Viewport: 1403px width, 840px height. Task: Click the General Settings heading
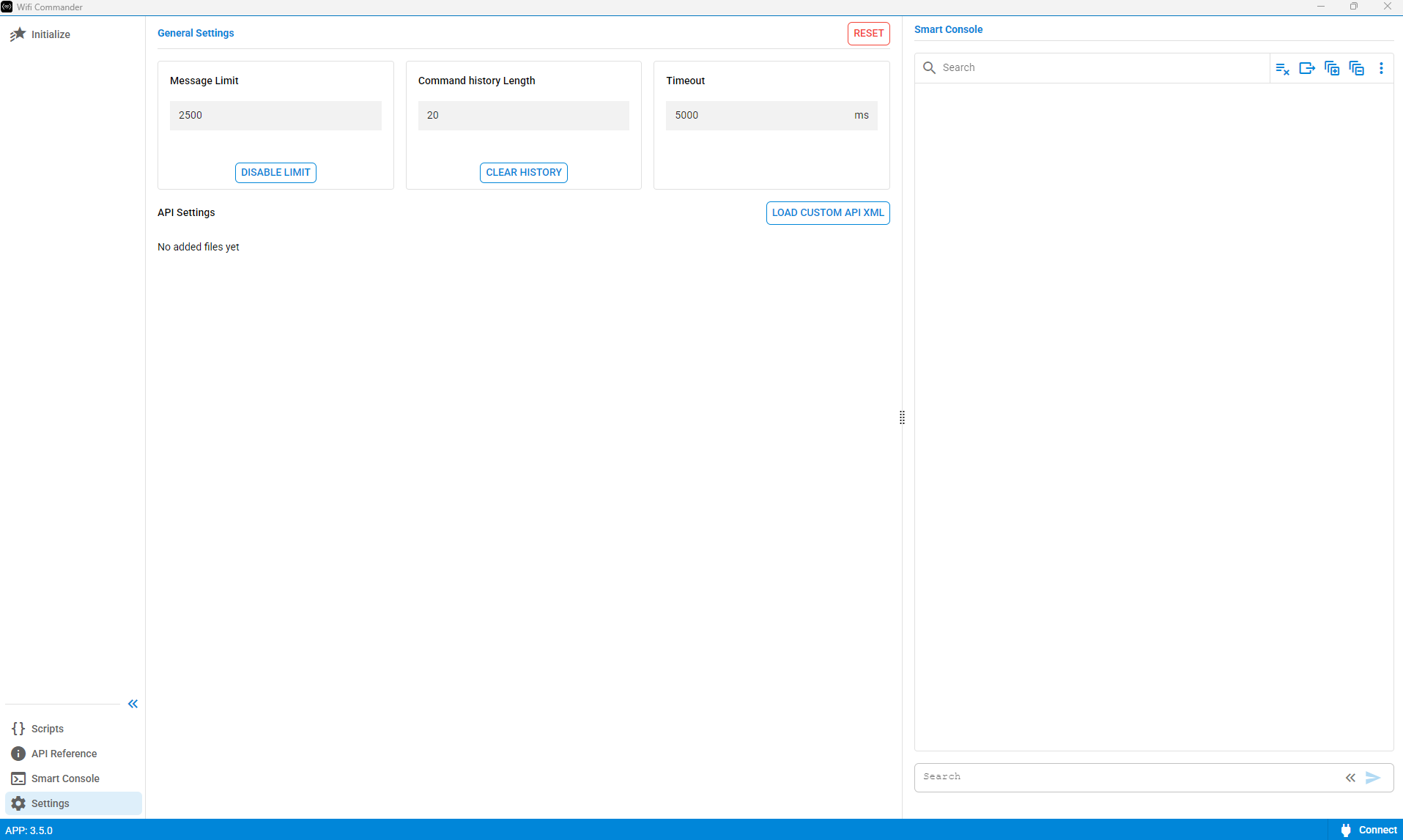(x=196, y=33)
